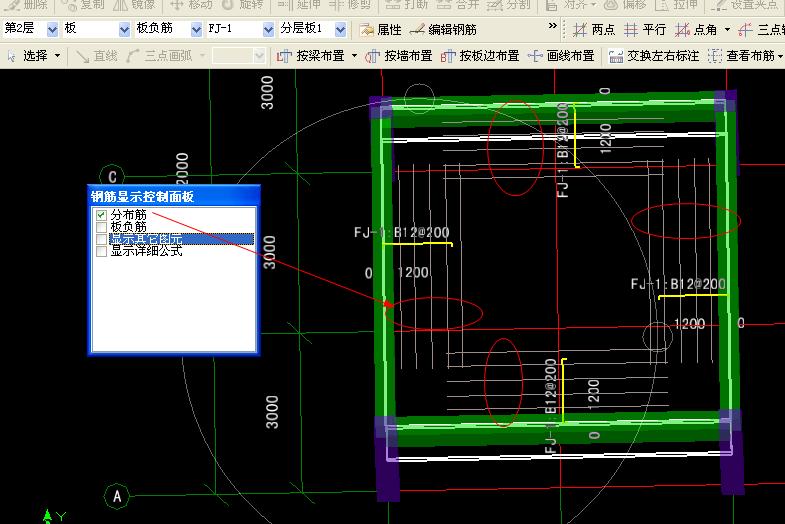Expand the toolbar overflow chevron

[x=553, y=26]
